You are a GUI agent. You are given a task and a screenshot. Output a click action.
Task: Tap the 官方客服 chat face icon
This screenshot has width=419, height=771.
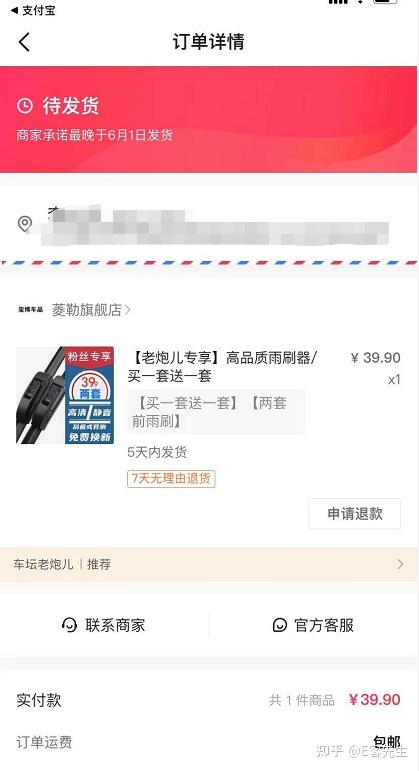279,625
